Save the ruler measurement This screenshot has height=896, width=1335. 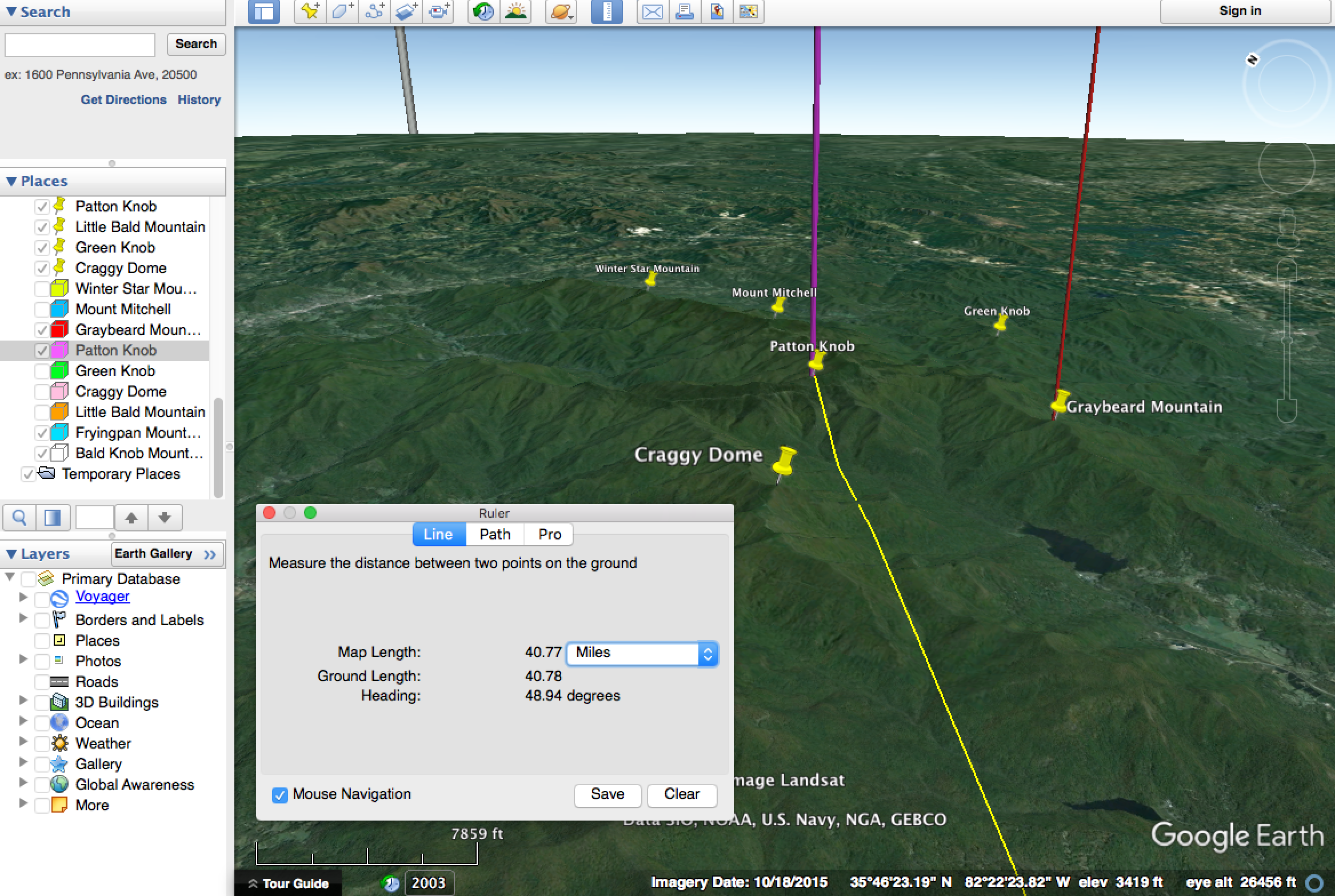pyautogui.click(x=607, y=795)
